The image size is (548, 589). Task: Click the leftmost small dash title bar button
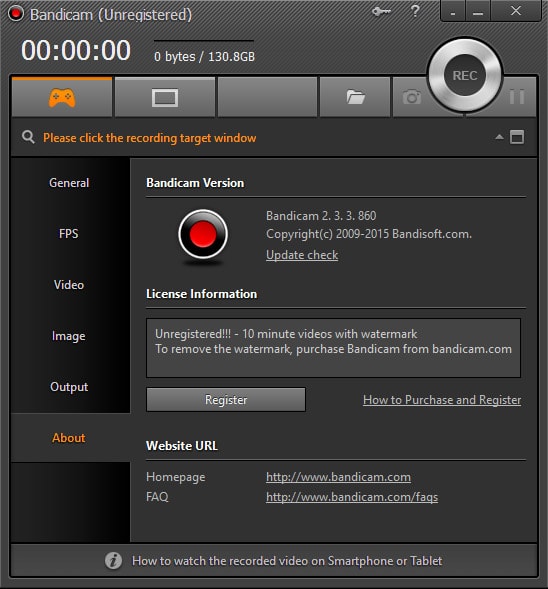(x=453, y=12)
